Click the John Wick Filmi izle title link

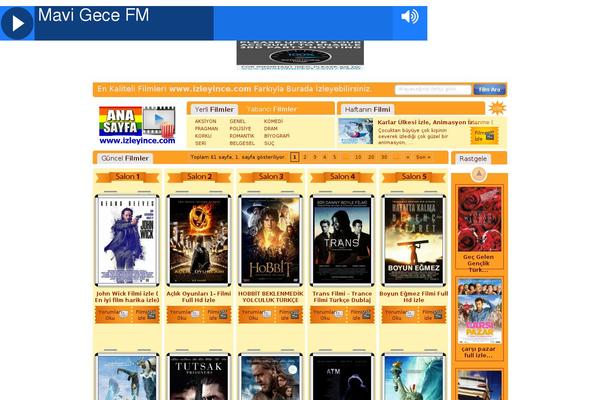127,297
